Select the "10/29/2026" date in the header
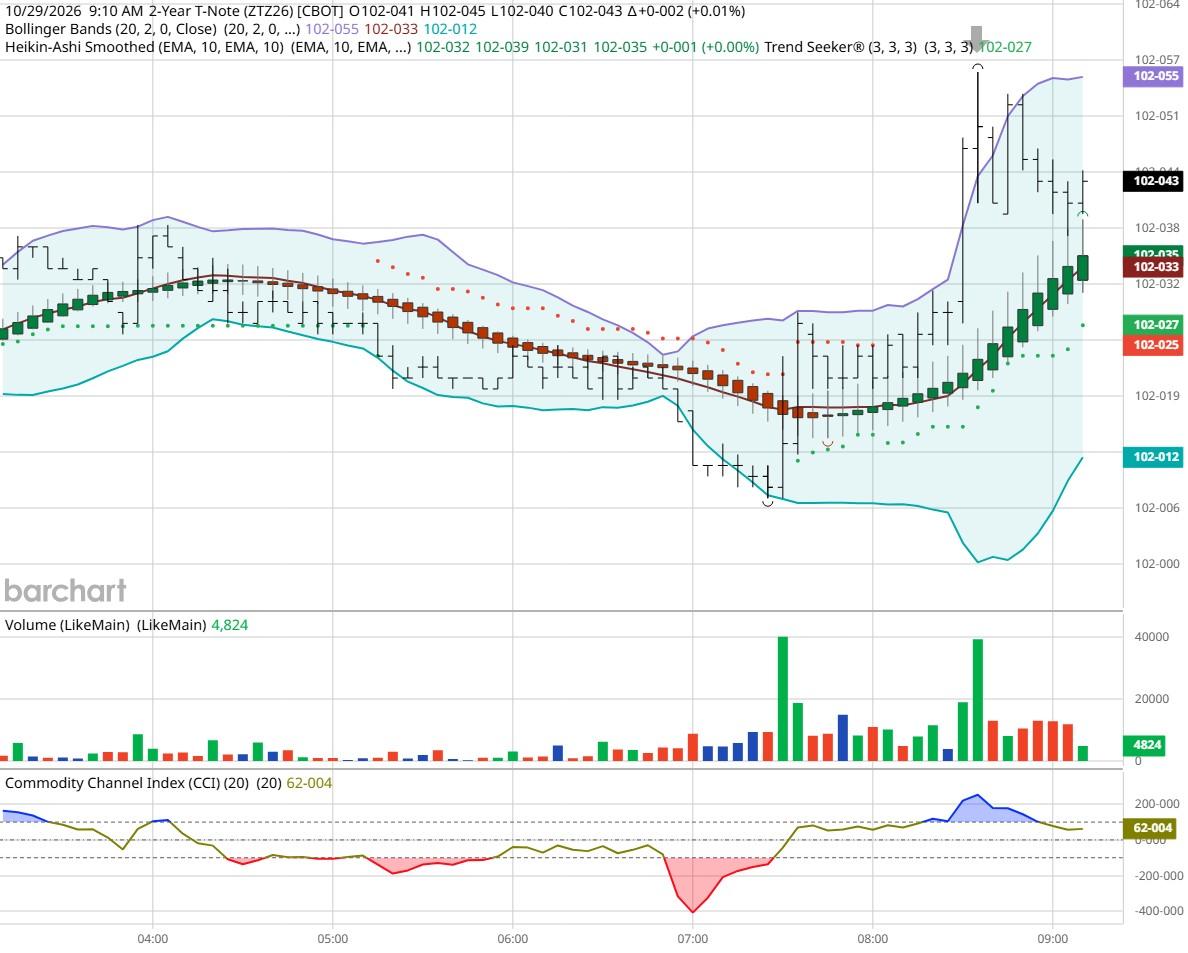This screenshot has width=1188, height=953. [x=42, y=11]
